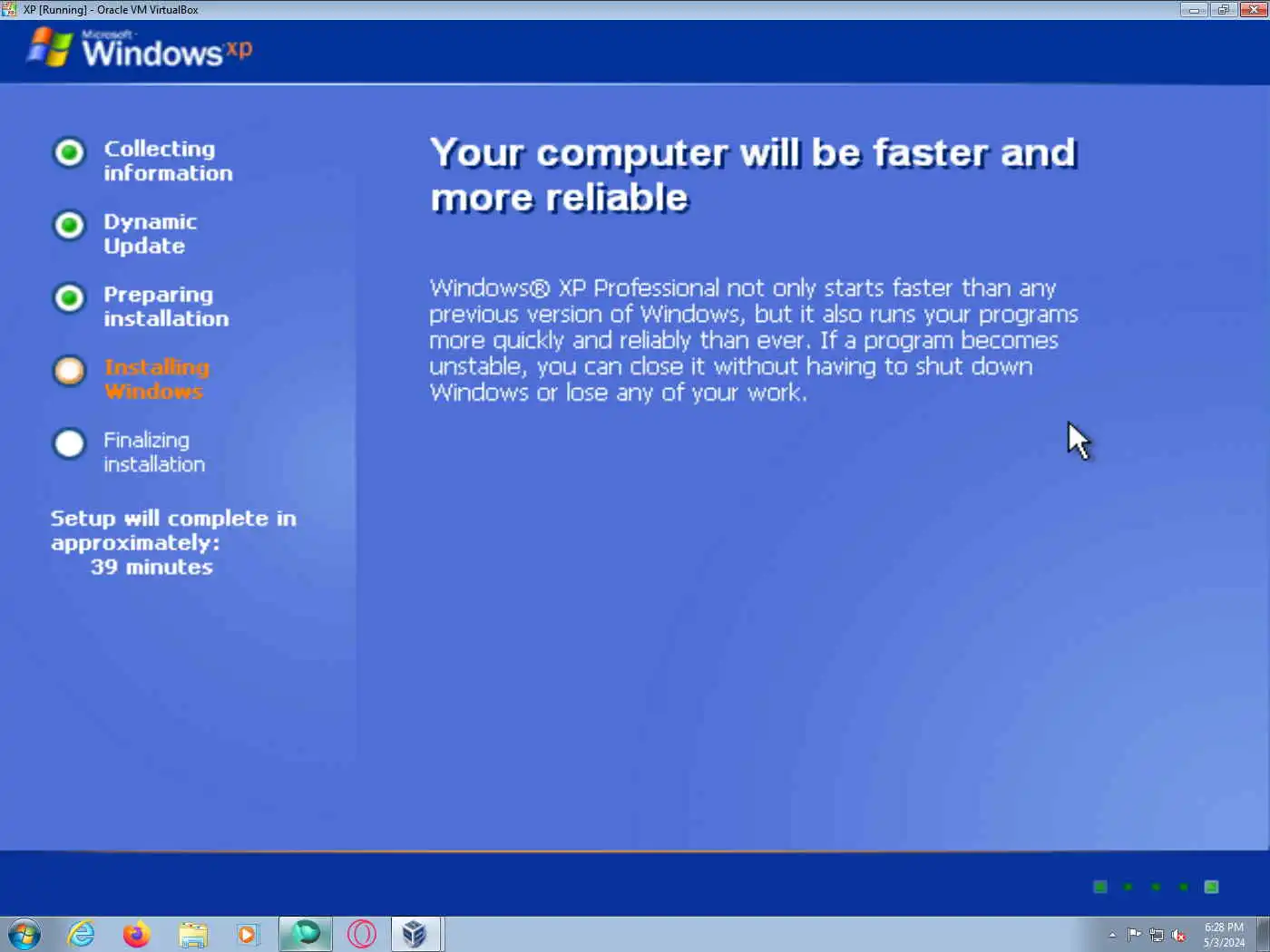Select the VirtualBox cube taskbar icon
The width and height of the screenshot is (1270, 952).
[415, 934]
